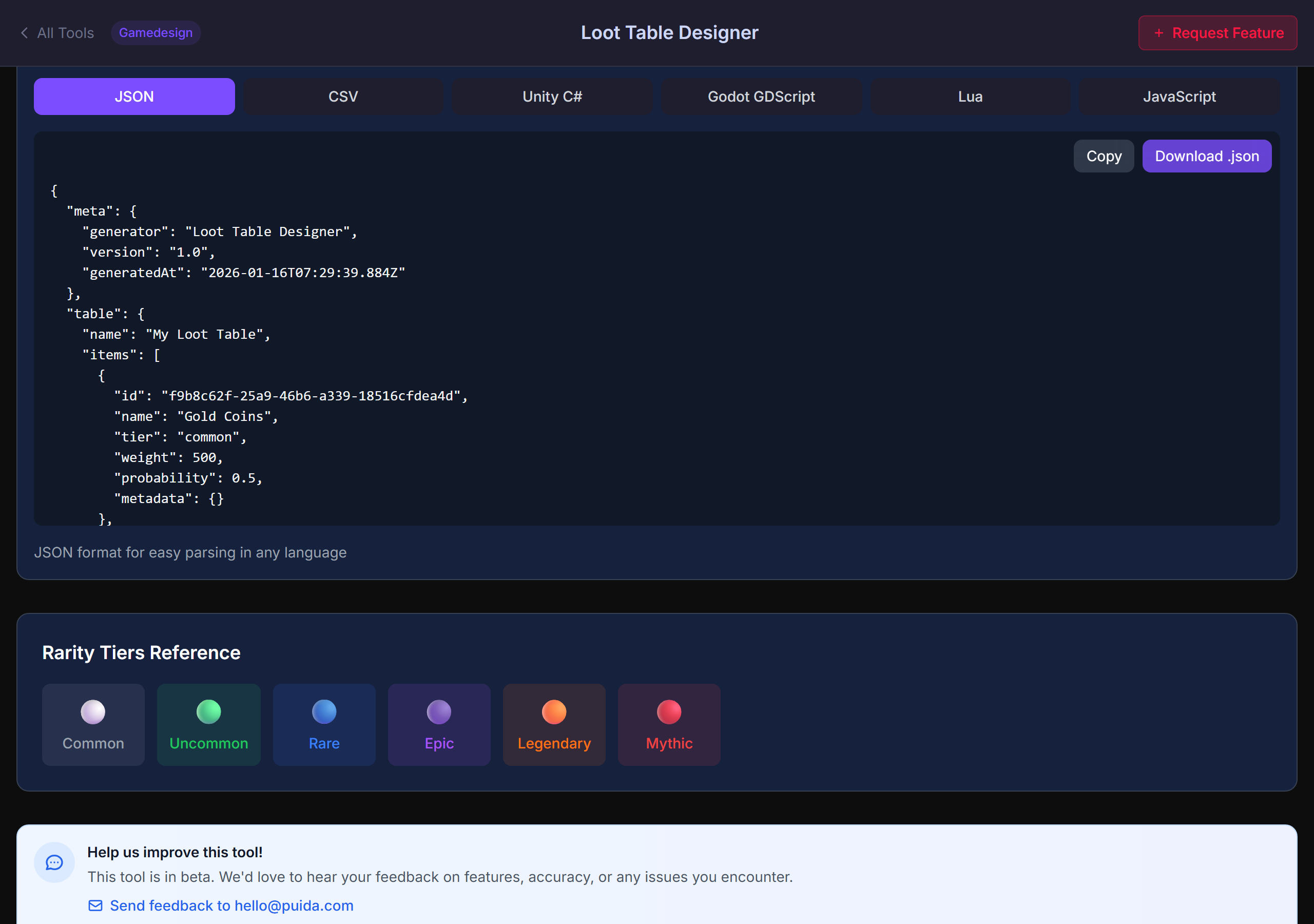This screenshot has height=924, width=1314.
Task: Click the Gamedesign category badge
Action: tap(155, 33)
